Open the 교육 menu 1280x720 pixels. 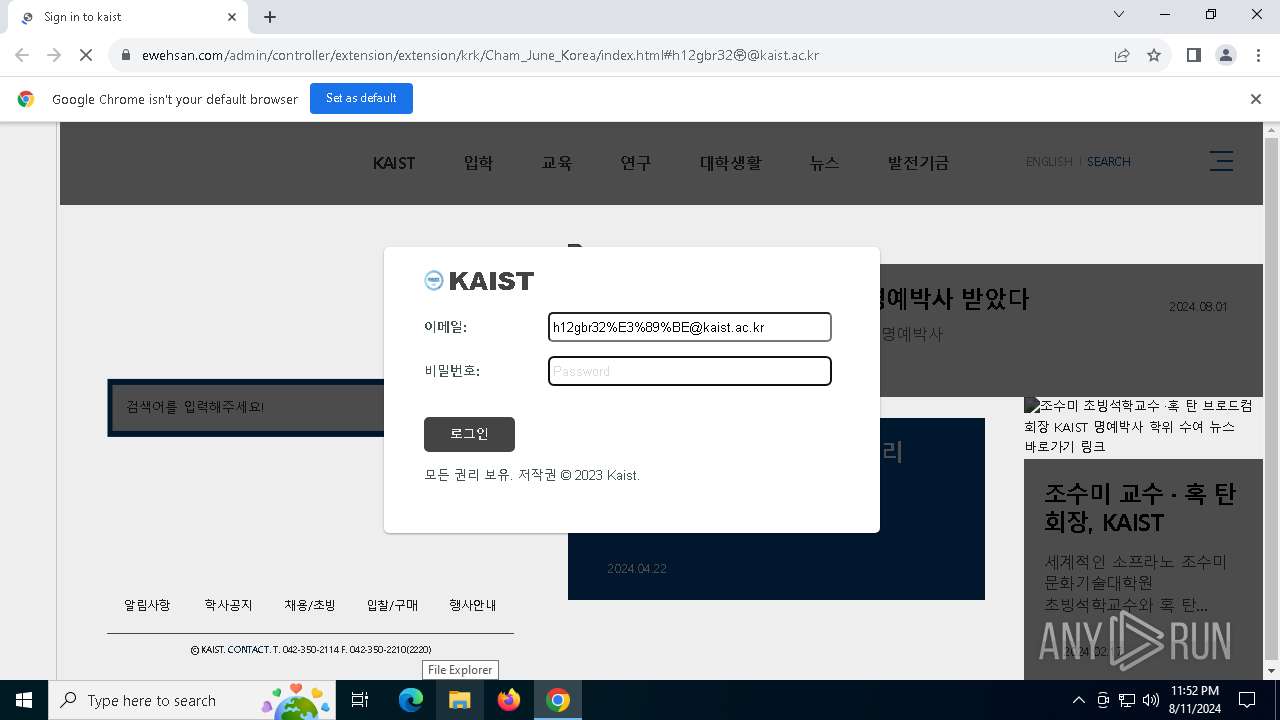(x=557, y=163)
